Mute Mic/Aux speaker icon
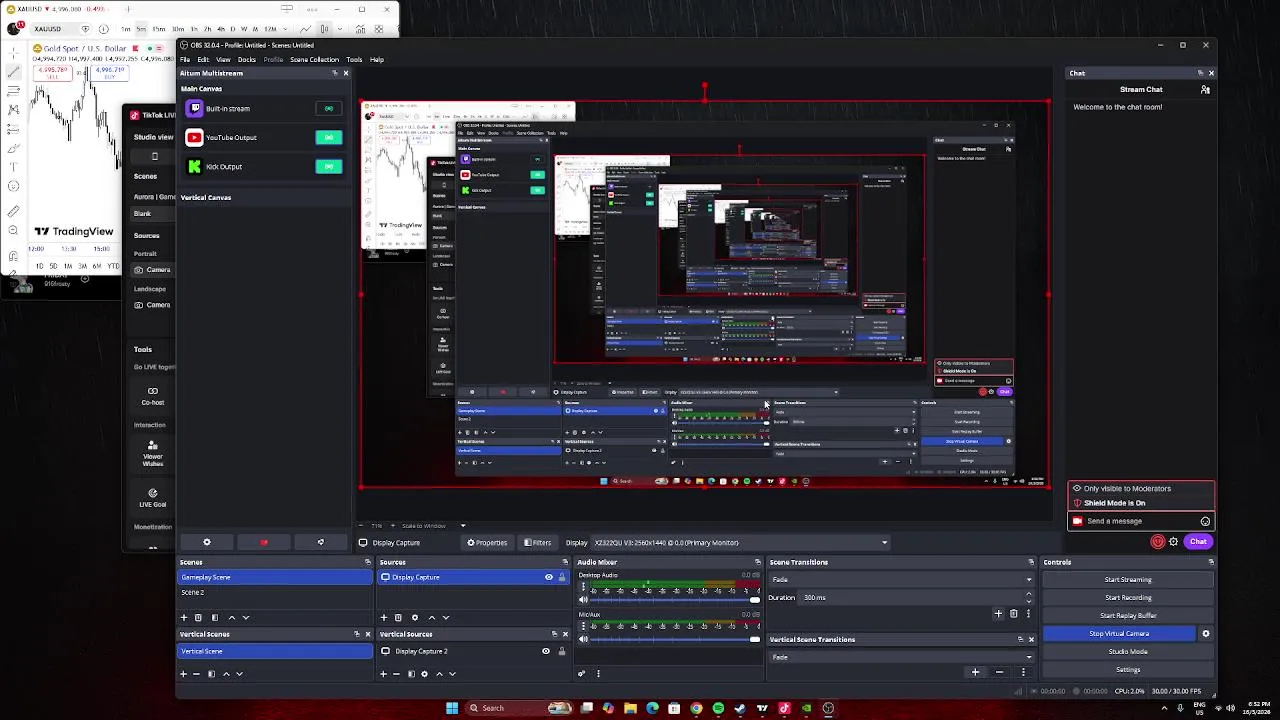 point(583,639)
